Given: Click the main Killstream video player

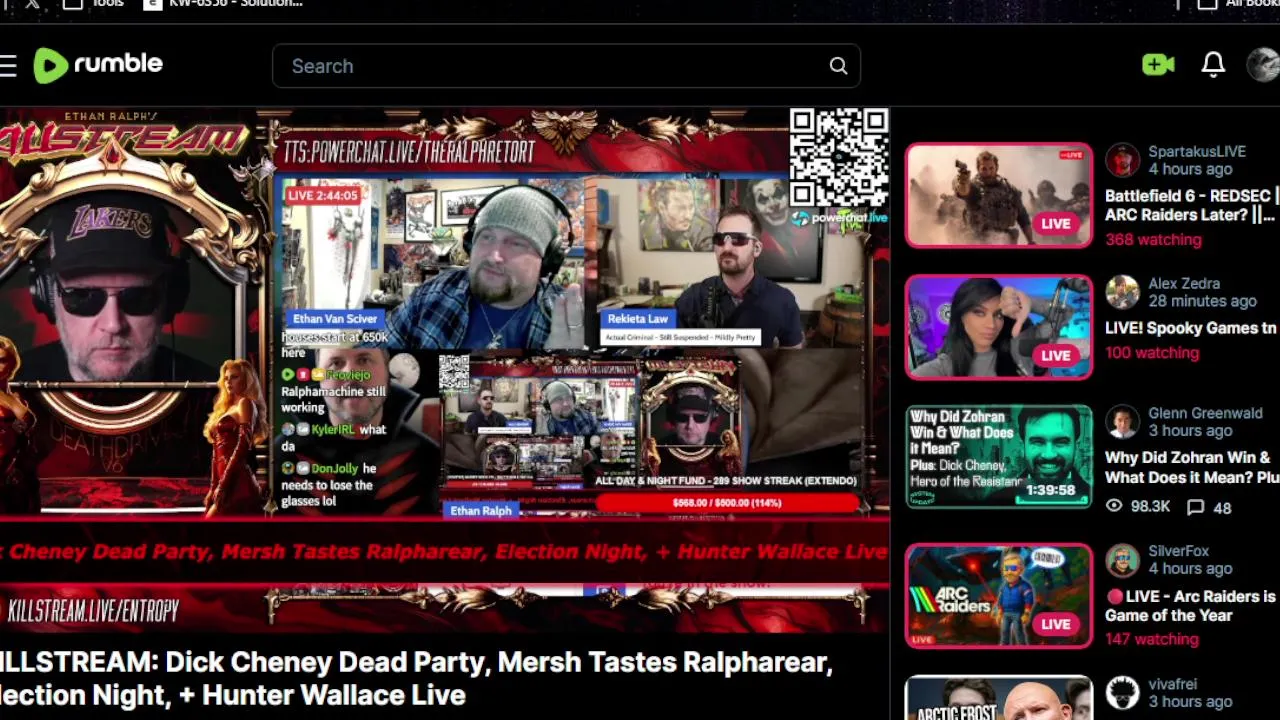Looking at the screenshot, I should [444, 370].
